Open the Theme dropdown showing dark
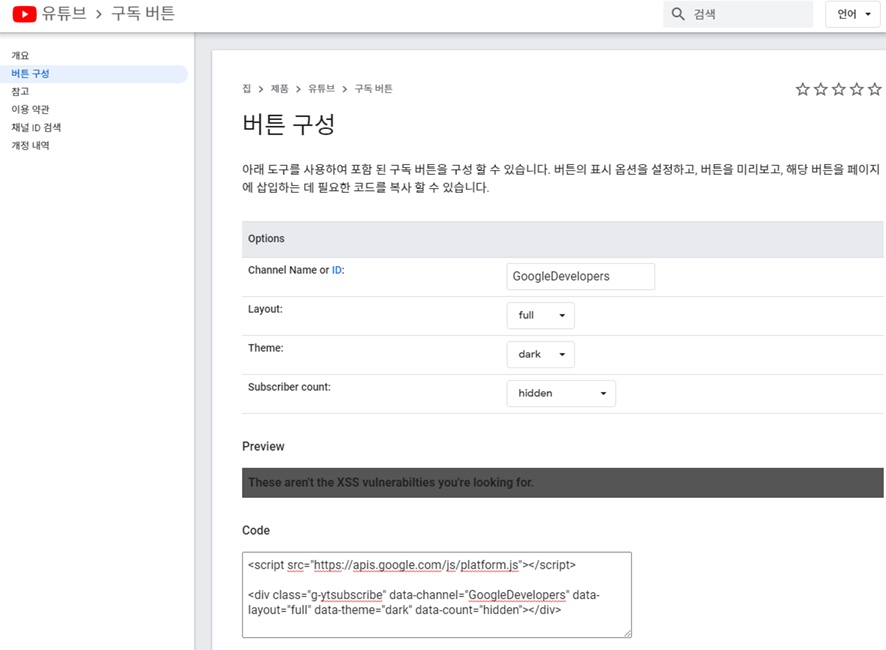The height and width of the screenshot is (650, 886). (540, 354)
